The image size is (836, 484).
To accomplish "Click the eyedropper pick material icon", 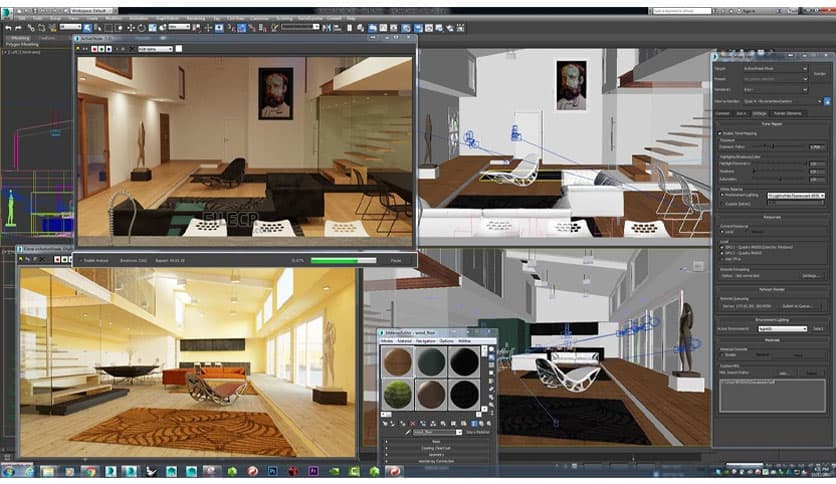I will (x=408, y=432).
